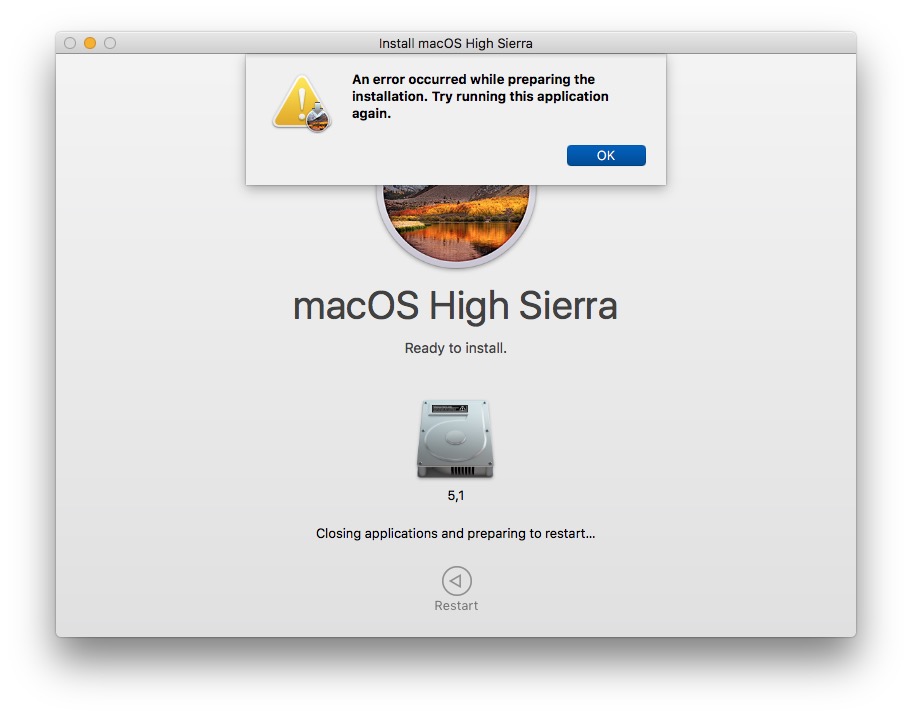Image resolution: width=912 pixels, height=717 pixels.
Task: Click the greyed-out zoom button in the title bar
Action: click(110, 43)
